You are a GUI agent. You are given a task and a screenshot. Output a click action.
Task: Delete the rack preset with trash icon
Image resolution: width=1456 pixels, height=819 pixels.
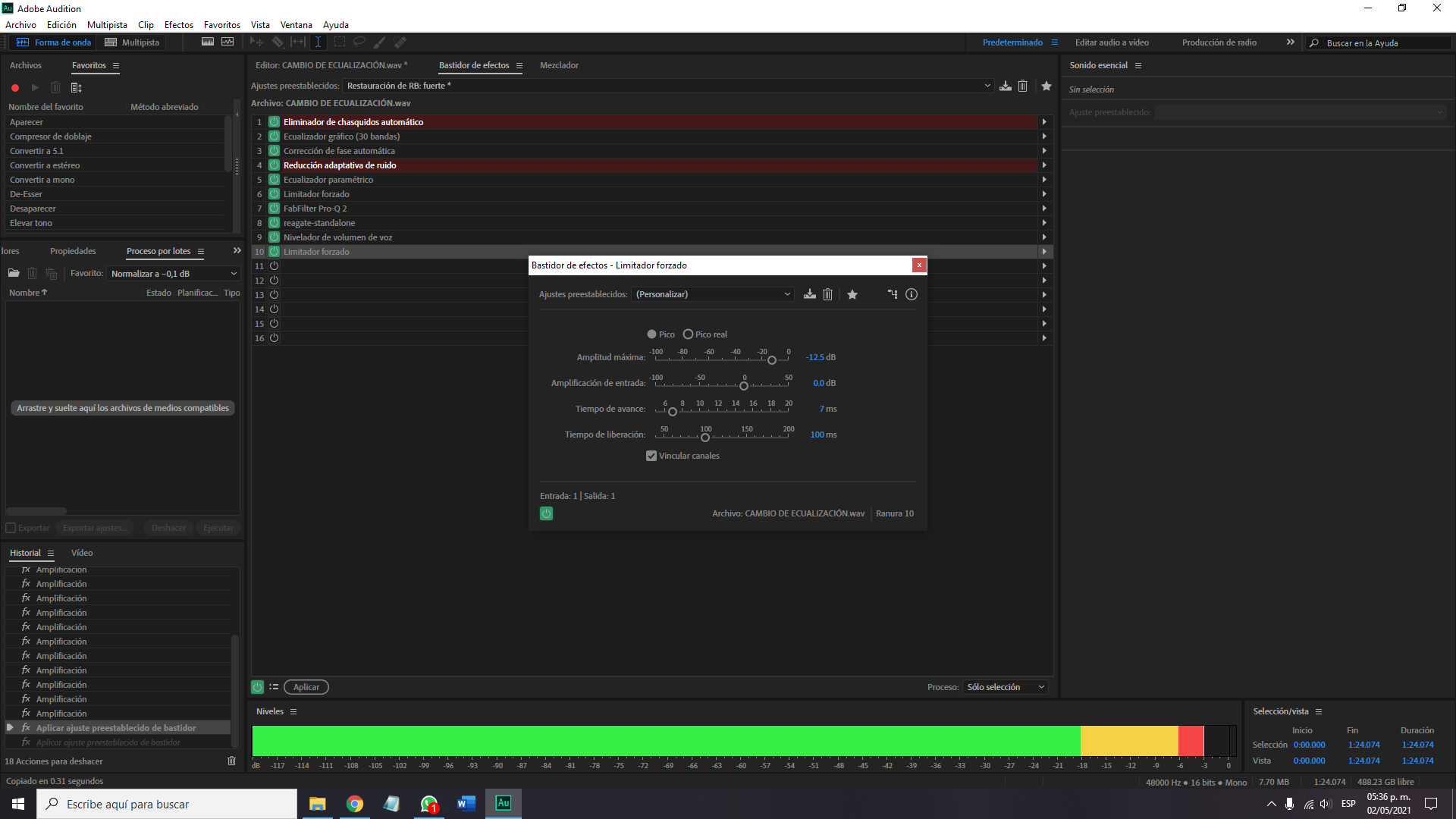pyautogui.click(x=1023, y=86)
